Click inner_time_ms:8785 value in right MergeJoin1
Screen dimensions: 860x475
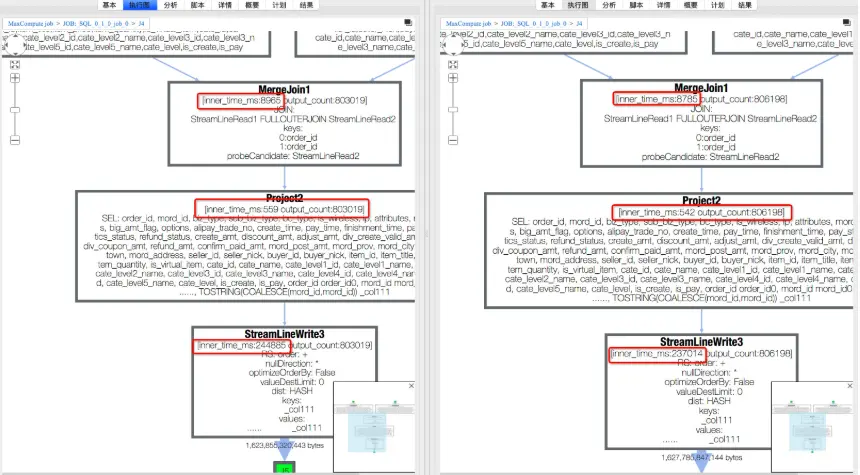tap(657, 99)
